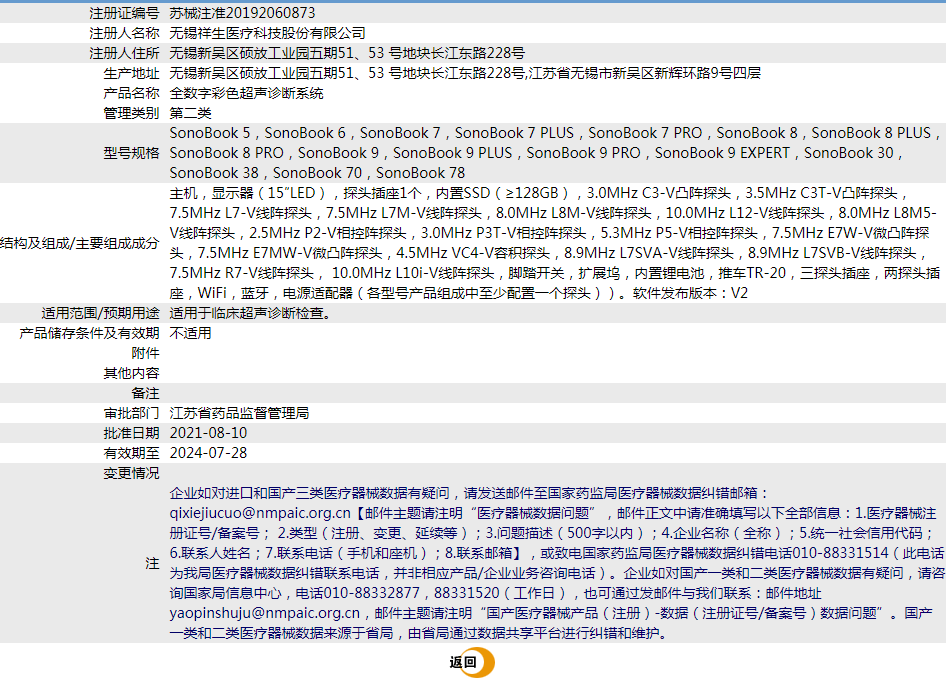Click the 批准日期 label
951x681 pixels.
click(132, 433)
